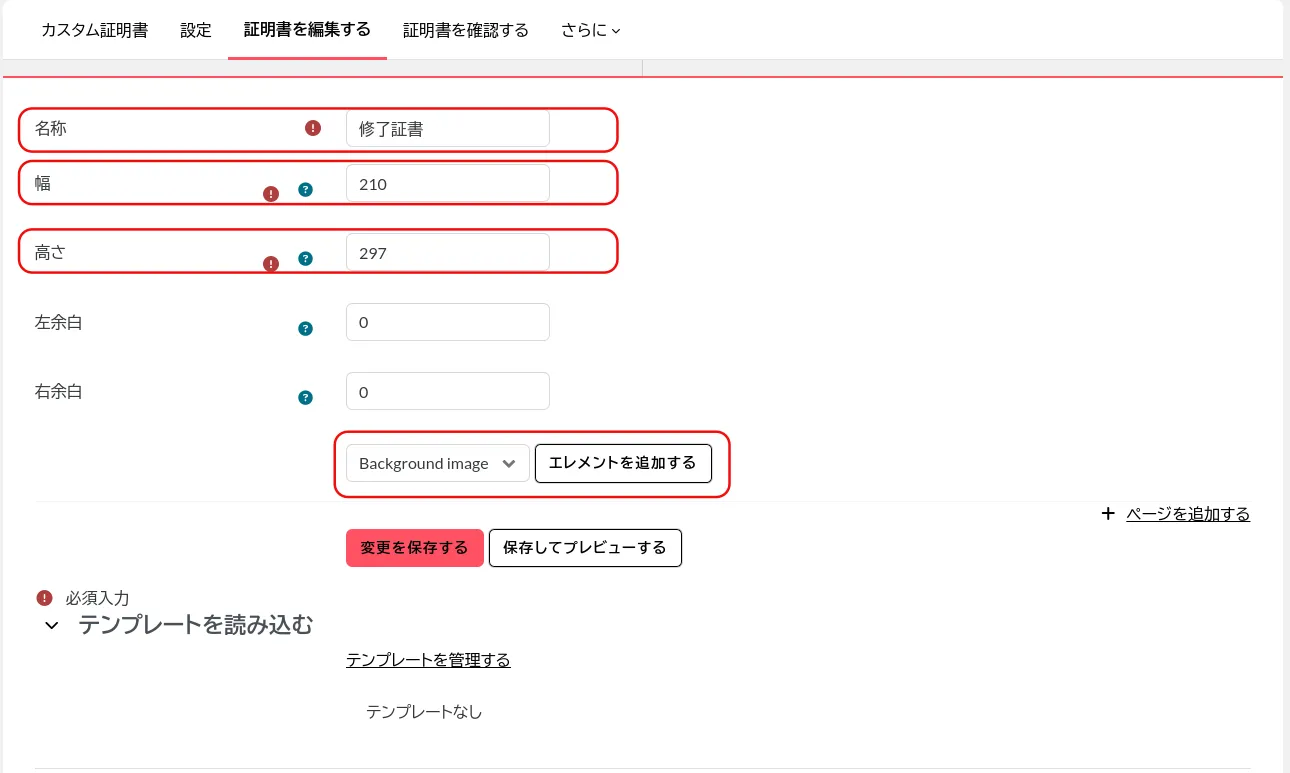The width and height of the screenshot is (1290, 773).
Task: Show help for the 左余白 field
Action: point(305,328)
